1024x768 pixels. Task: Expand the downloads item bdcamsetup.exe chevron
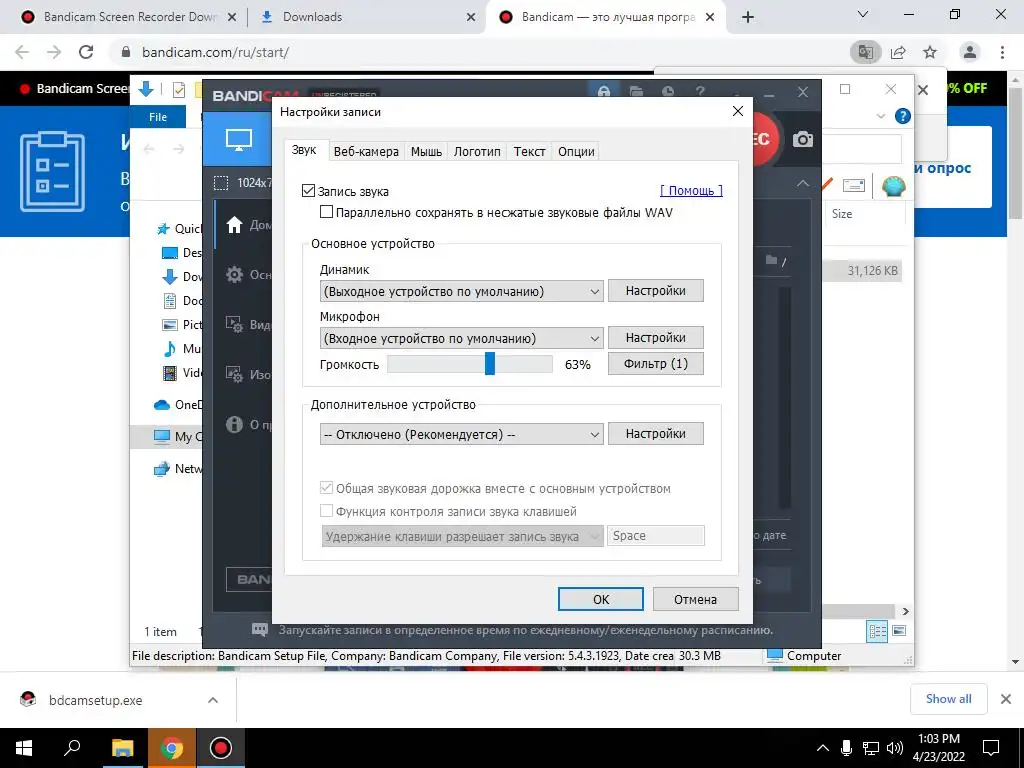[x=213, y=700]
